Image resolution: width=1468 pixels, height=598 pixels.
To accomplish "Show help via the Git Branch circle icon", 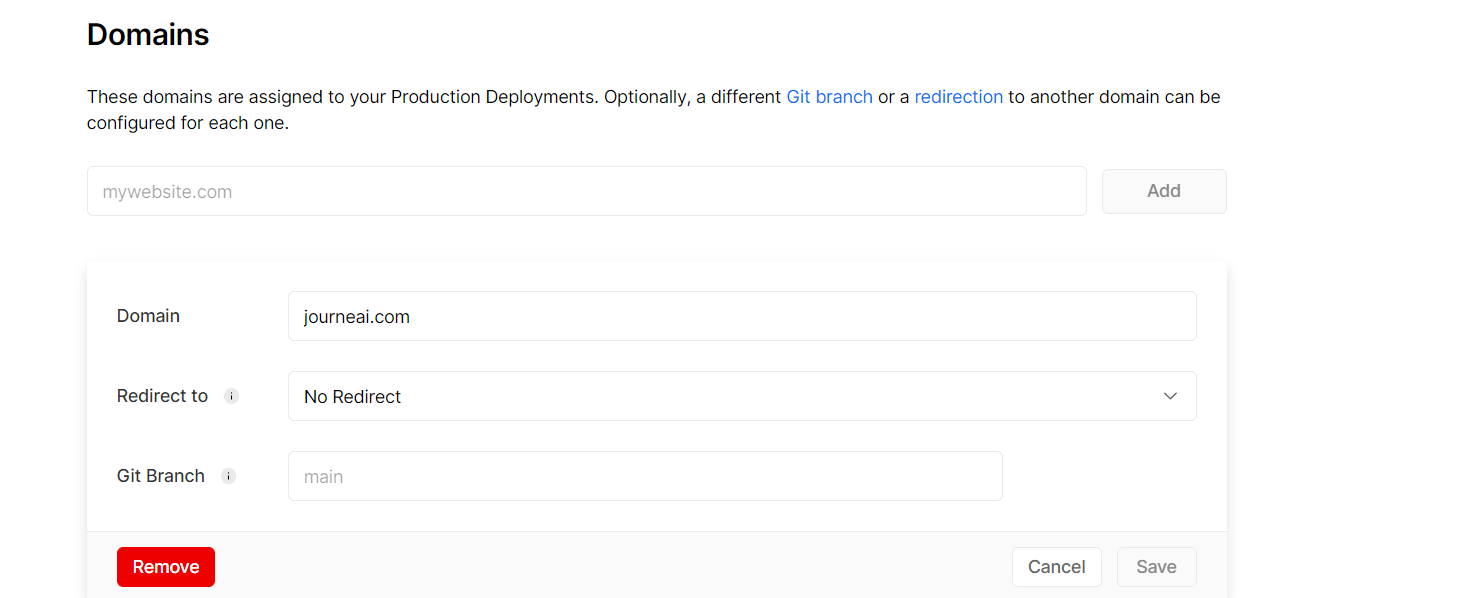I will click(229, 476).
